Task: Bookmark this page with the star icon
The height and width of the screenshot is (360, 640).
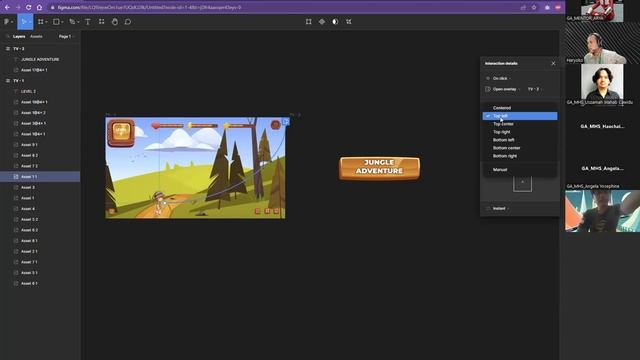Action: pos(534,7)
